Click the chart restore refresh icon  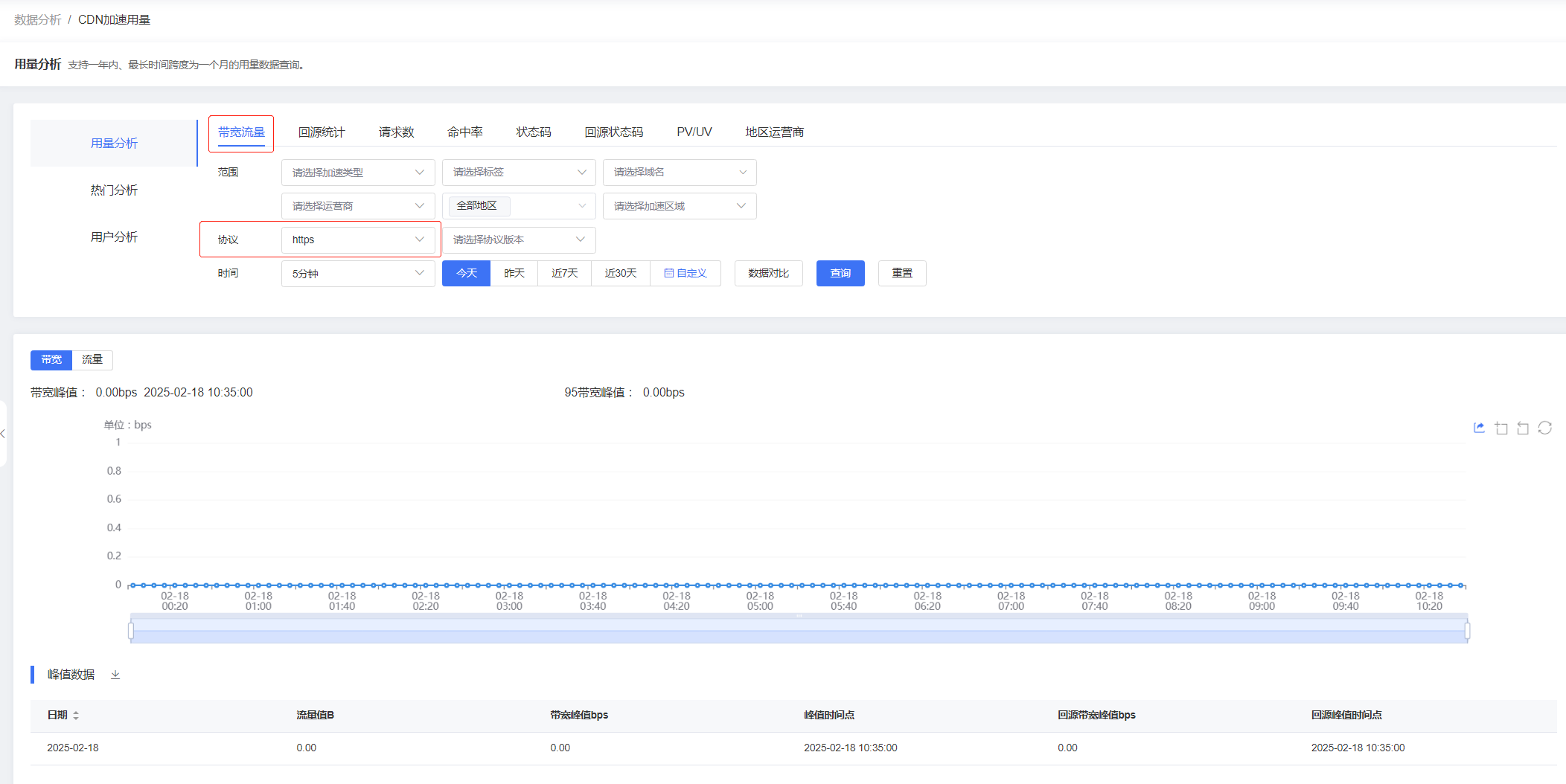click(x=1544, y=428)
